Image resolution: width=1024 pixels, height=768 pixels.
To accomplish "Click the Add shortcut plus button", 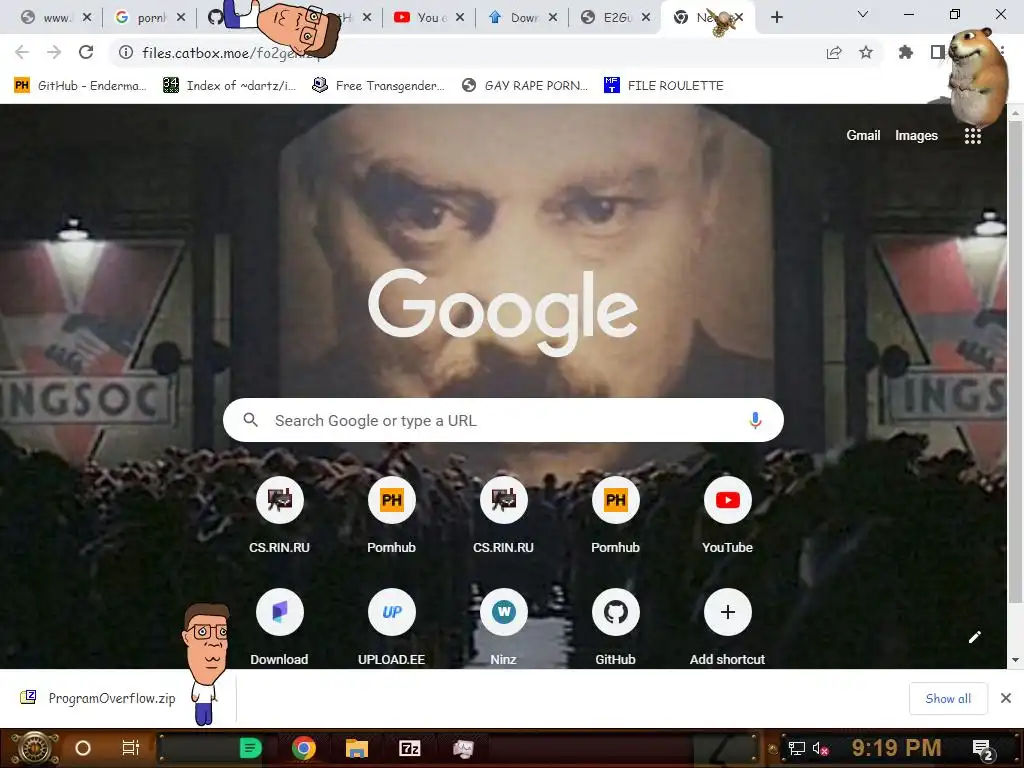I will (728, 613).
